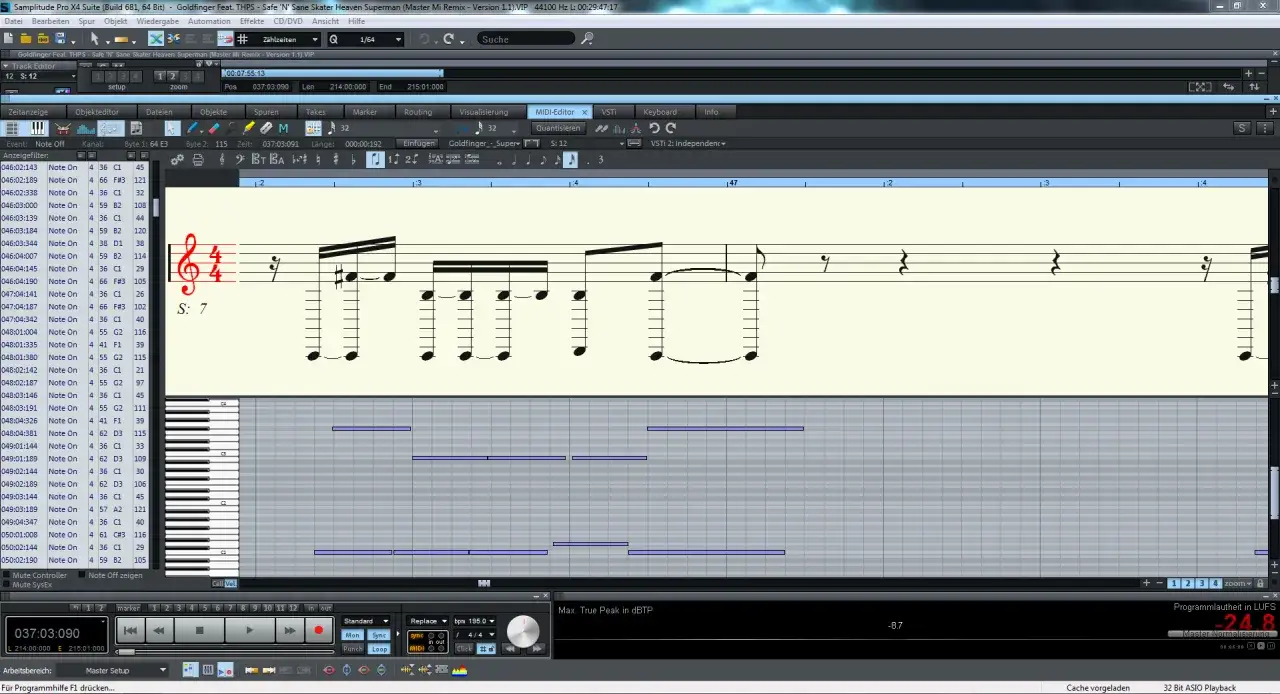Toggle the Mon monitoring button
The image size is (1280, 694).
coord(352,635)
